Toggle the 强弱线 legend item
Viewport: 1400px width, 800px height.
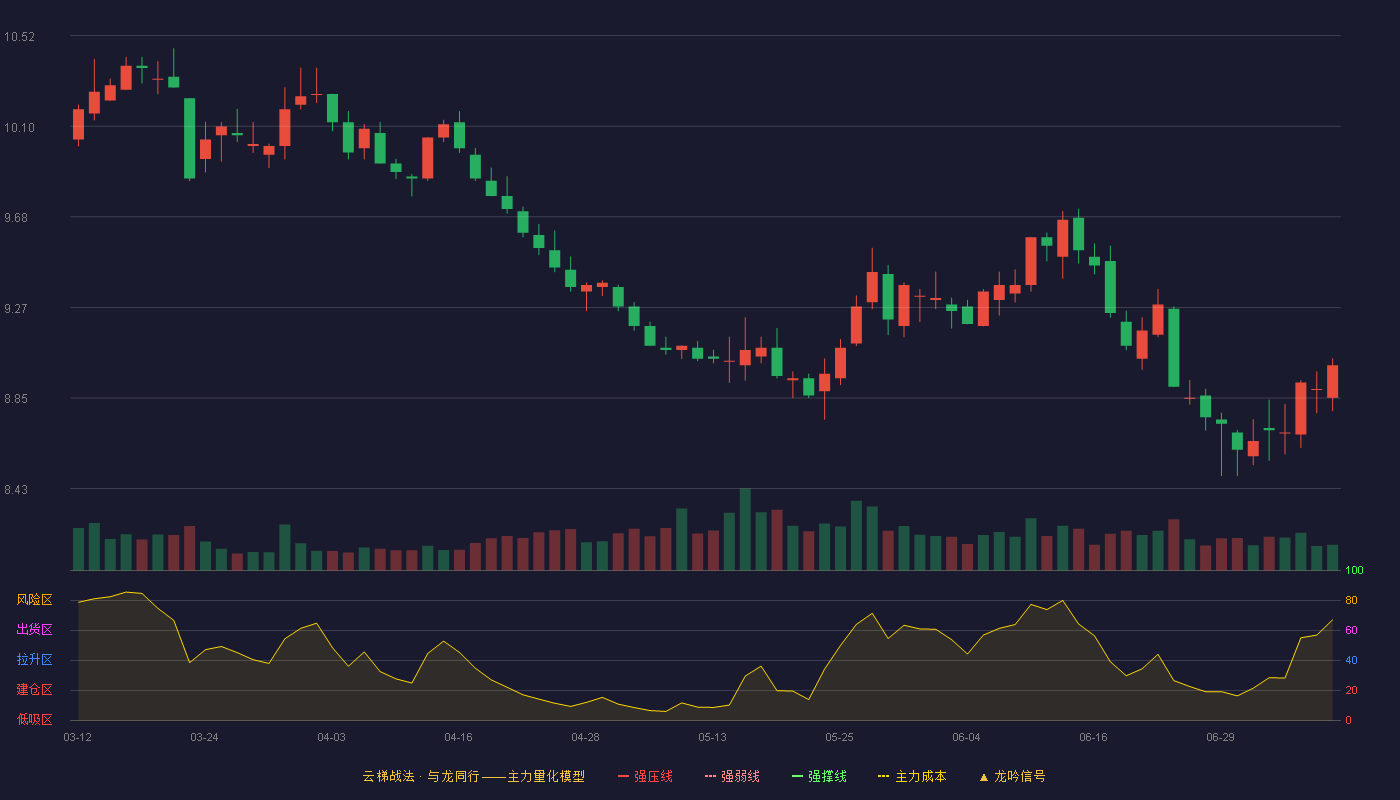[733, 776]
